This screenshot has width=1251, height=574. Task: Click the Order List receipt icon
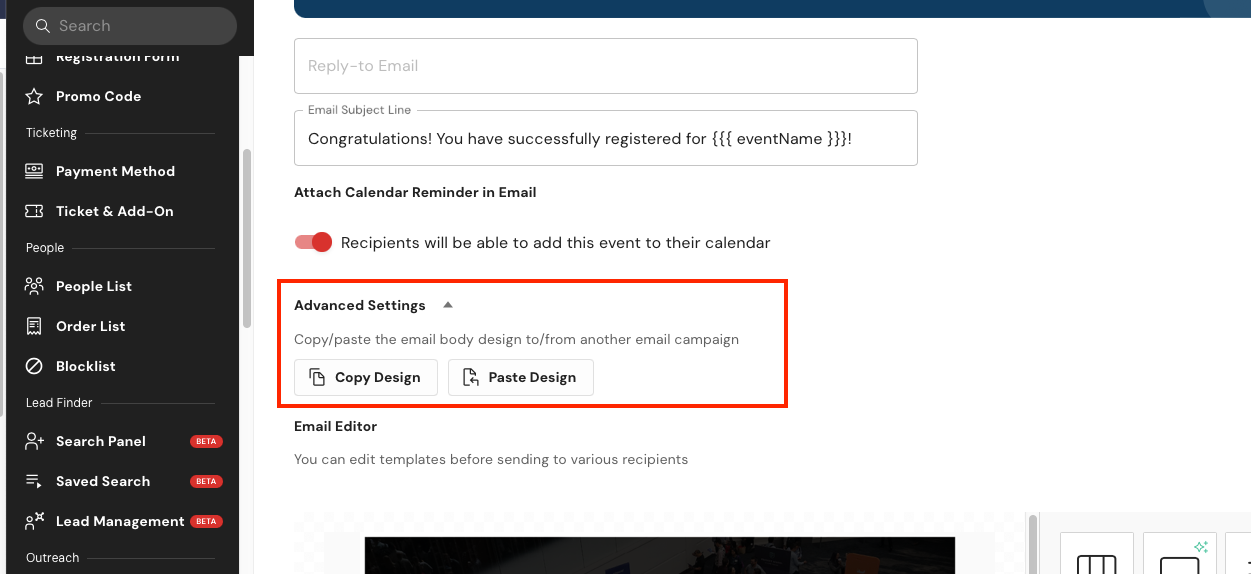coord(34,326)
